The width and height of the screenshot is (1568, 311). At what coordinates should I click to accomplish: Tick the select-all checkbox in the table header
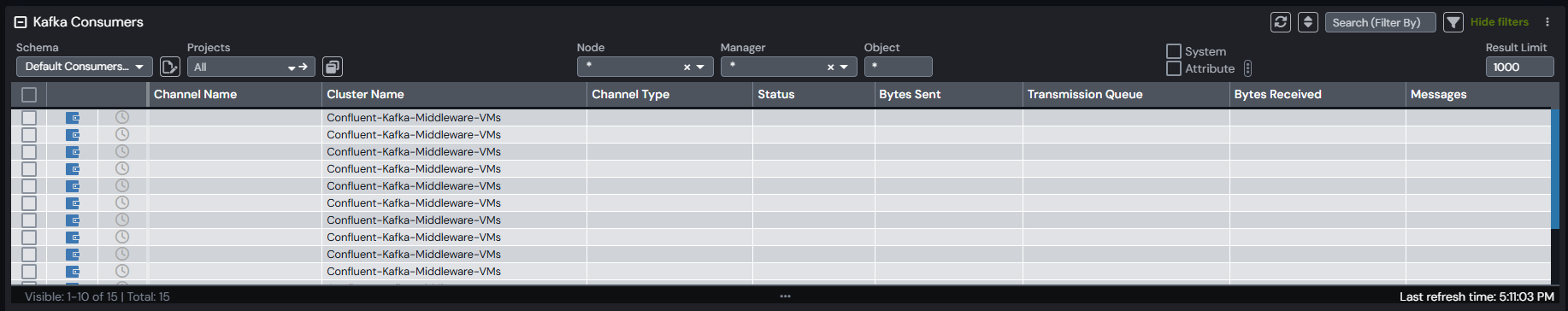[29, 95]
